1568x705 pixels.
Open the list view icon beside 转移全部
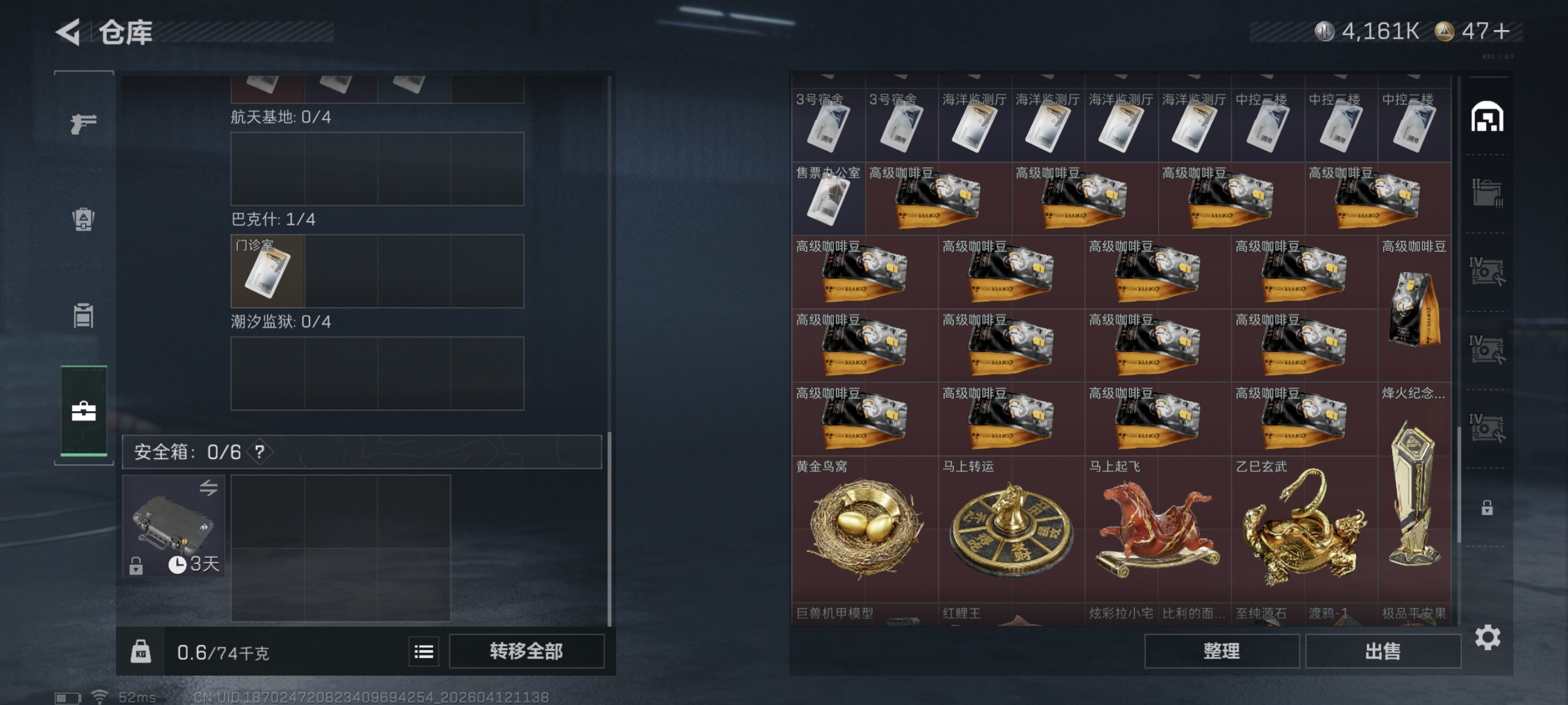(424, 651)
